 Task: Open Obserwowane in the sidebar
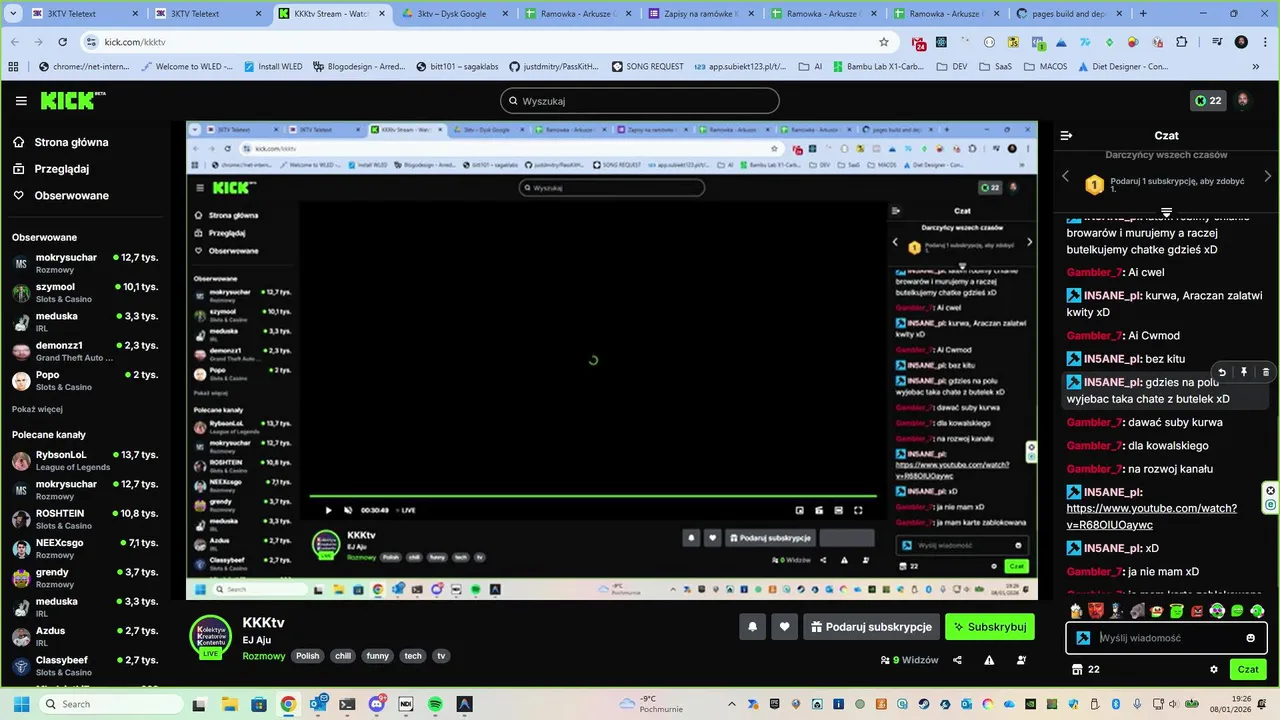tap(62, 196)
